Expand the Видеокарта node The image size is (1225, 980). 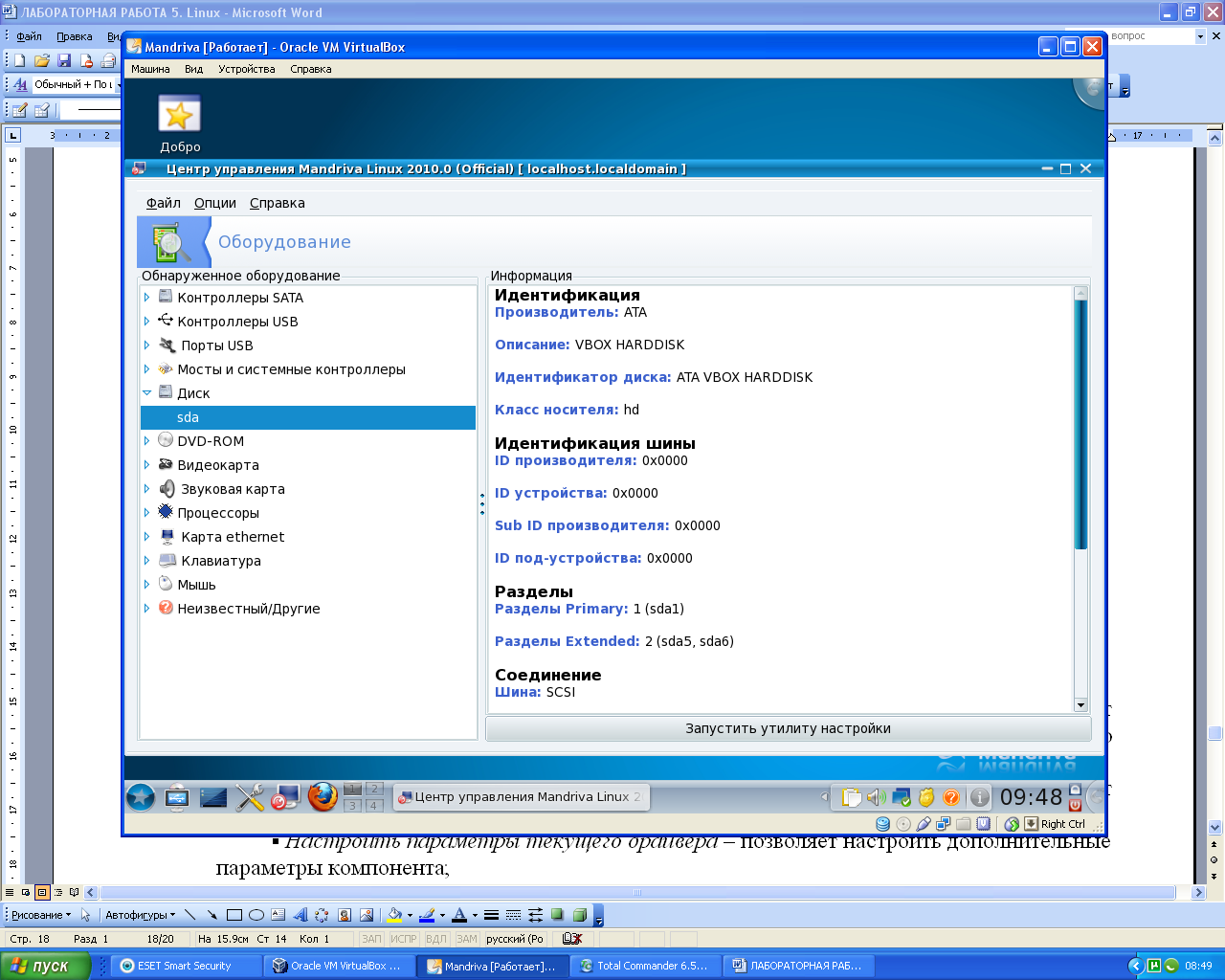tap(146, 465)
